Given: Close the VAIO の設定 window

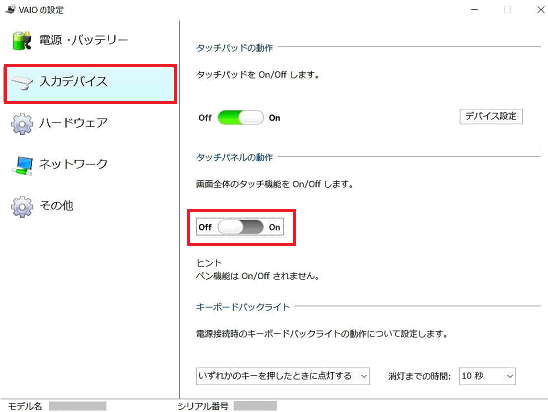Looking at the screenshot, I should (540, 9).
